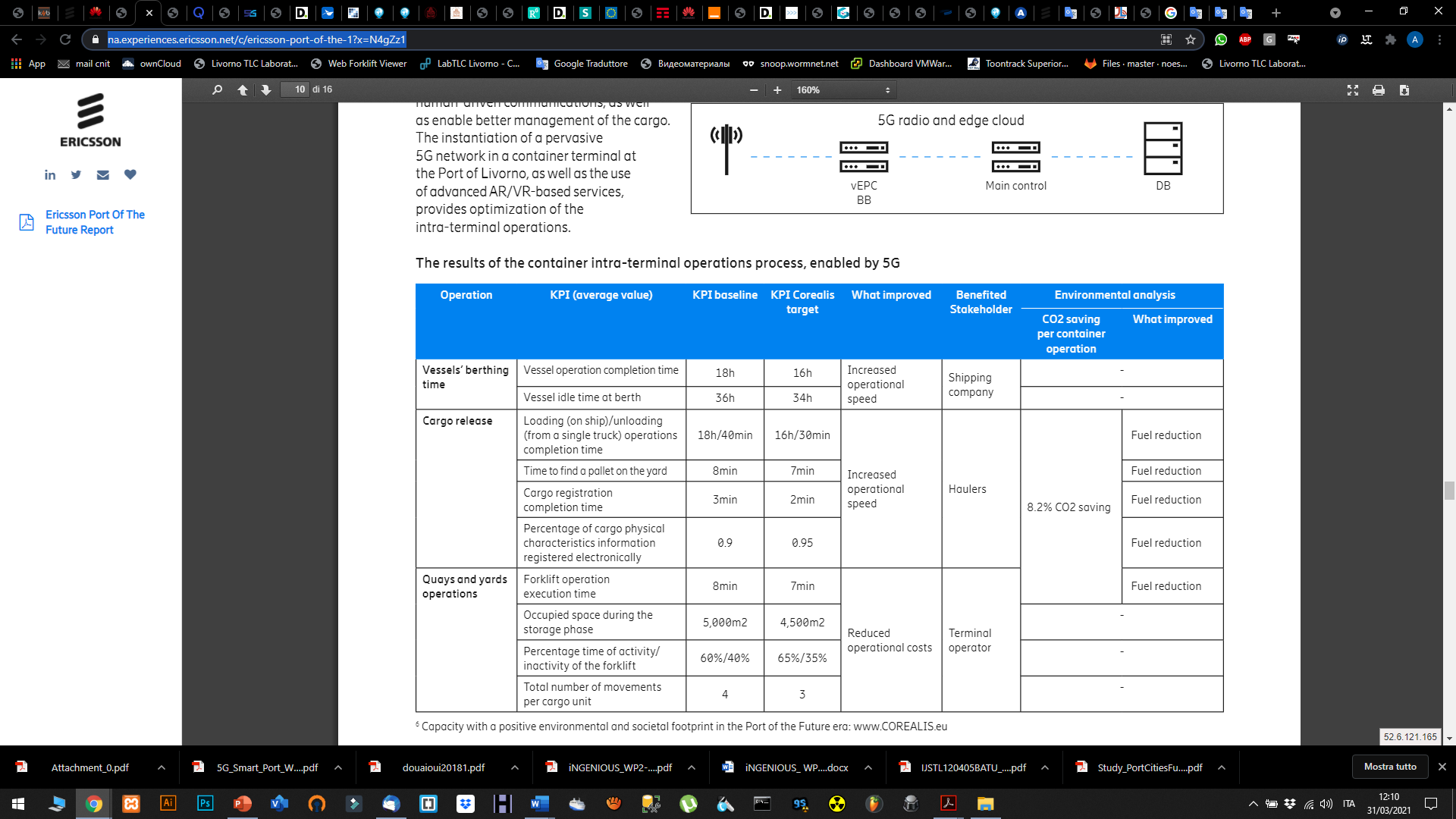Open Microsoft Word from the taskbar
Screen dimensions: 1456x819
coord(539,804)
